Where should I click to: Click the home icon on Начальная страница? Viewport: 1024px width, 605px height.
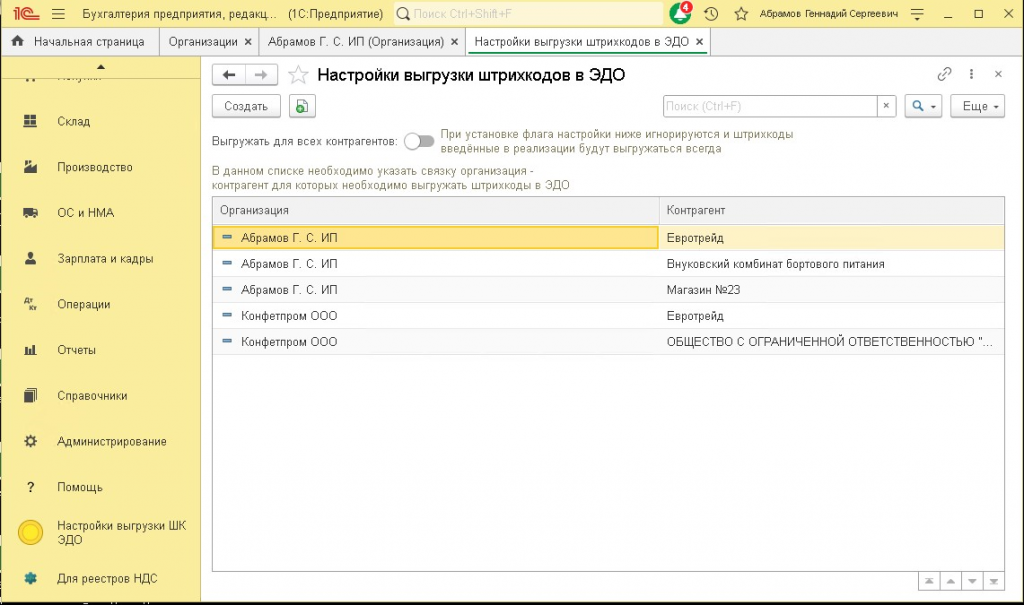18,41
